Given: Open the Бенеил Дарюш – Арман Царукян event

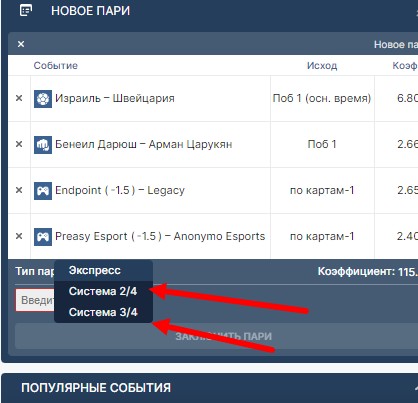Looking at the screenshot, I should coord(144,144).
